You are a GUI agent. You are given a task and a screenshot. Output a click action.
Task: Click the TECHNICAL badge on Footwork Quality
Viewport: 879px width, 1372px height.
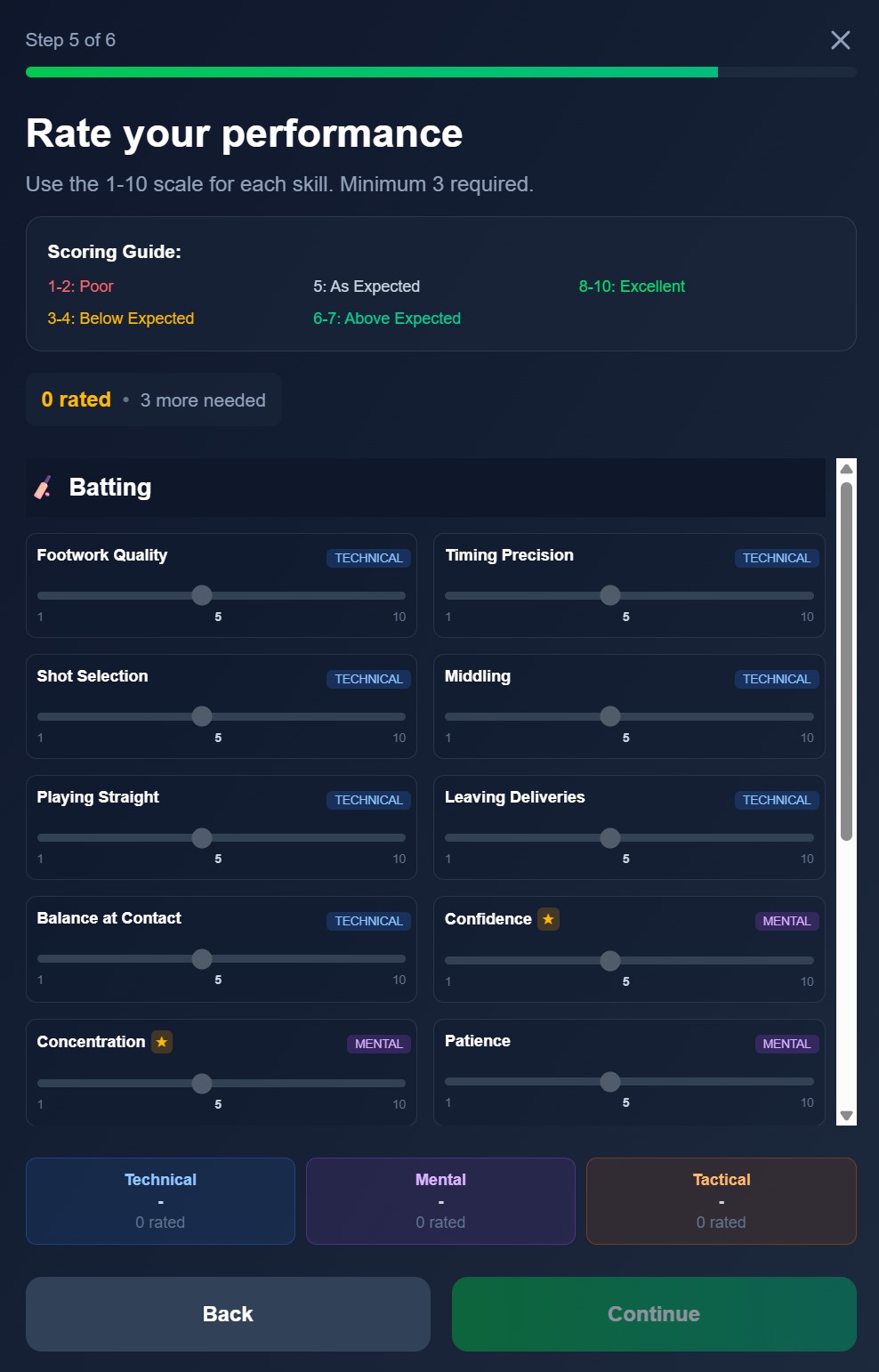pyautogui.click(x=368, y=558)
